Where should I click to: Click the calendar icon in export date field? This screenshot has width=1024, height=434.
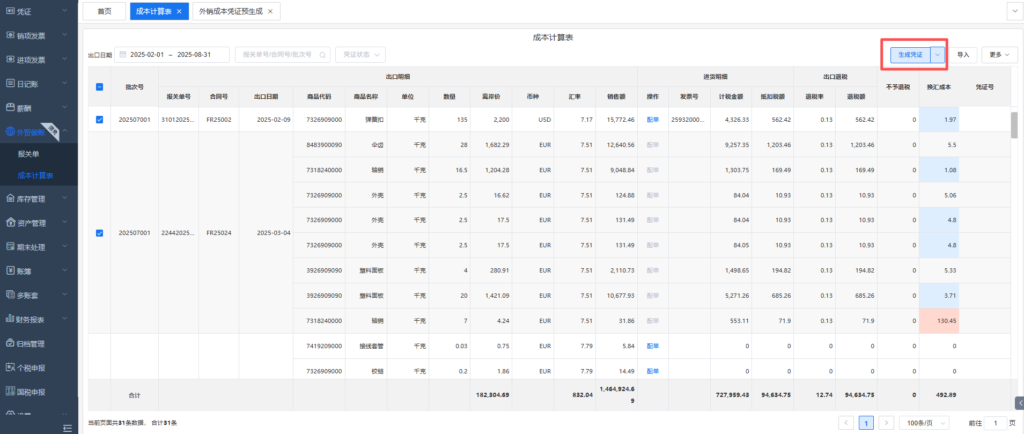122,54
